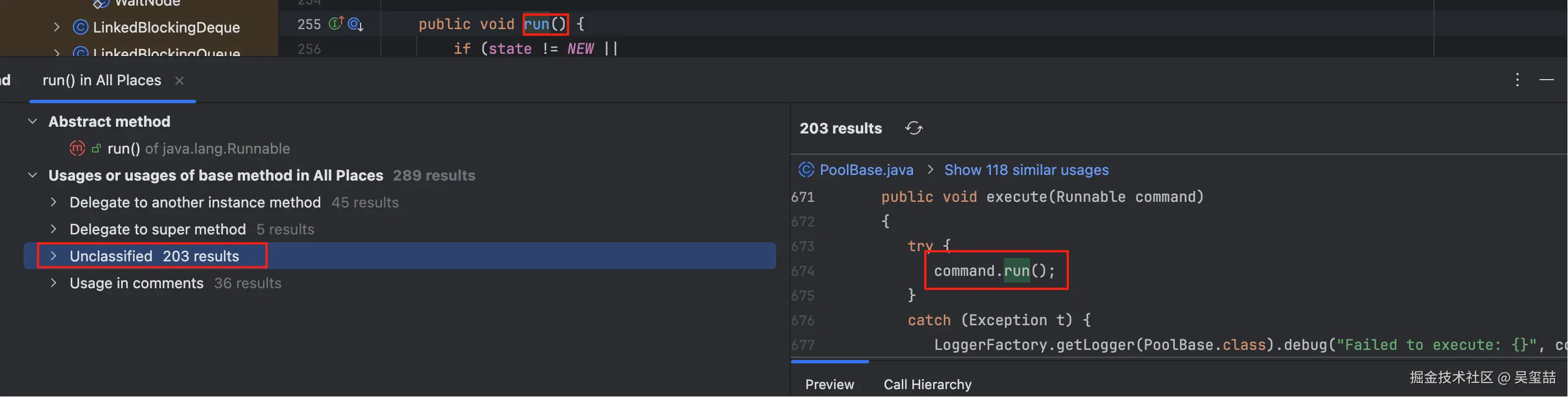The image size is (1568, 397).
Task: Click the PoolBase.java class icon in the breadcrumb
Action: (806, 170)
